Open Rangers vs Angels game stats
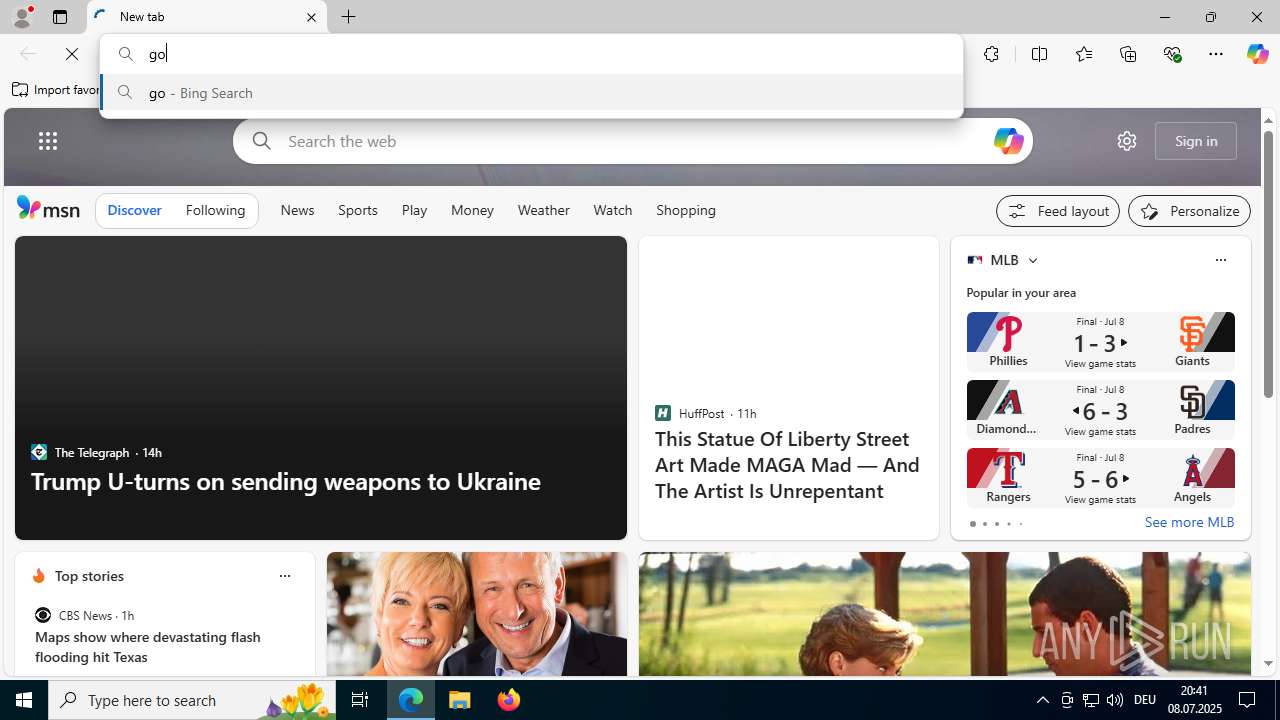This screenshot has height=720, width=1280. [x=1100, y=478]
